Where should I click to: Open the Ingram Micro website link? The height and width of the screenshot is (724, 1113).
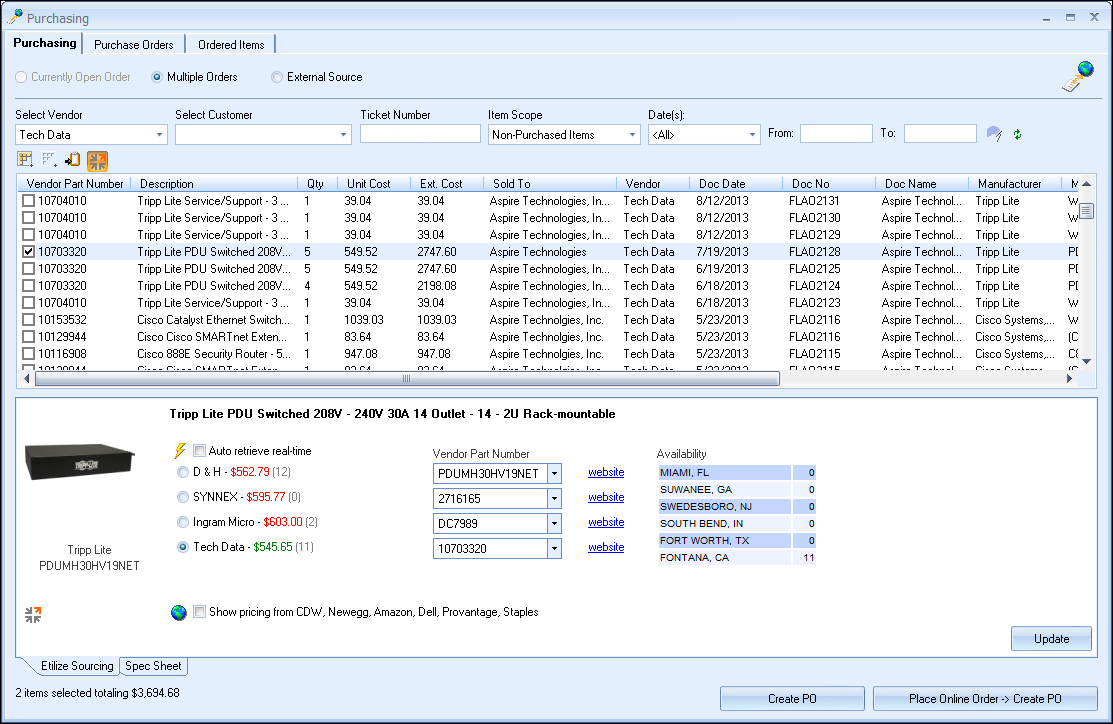coord(606,522)
